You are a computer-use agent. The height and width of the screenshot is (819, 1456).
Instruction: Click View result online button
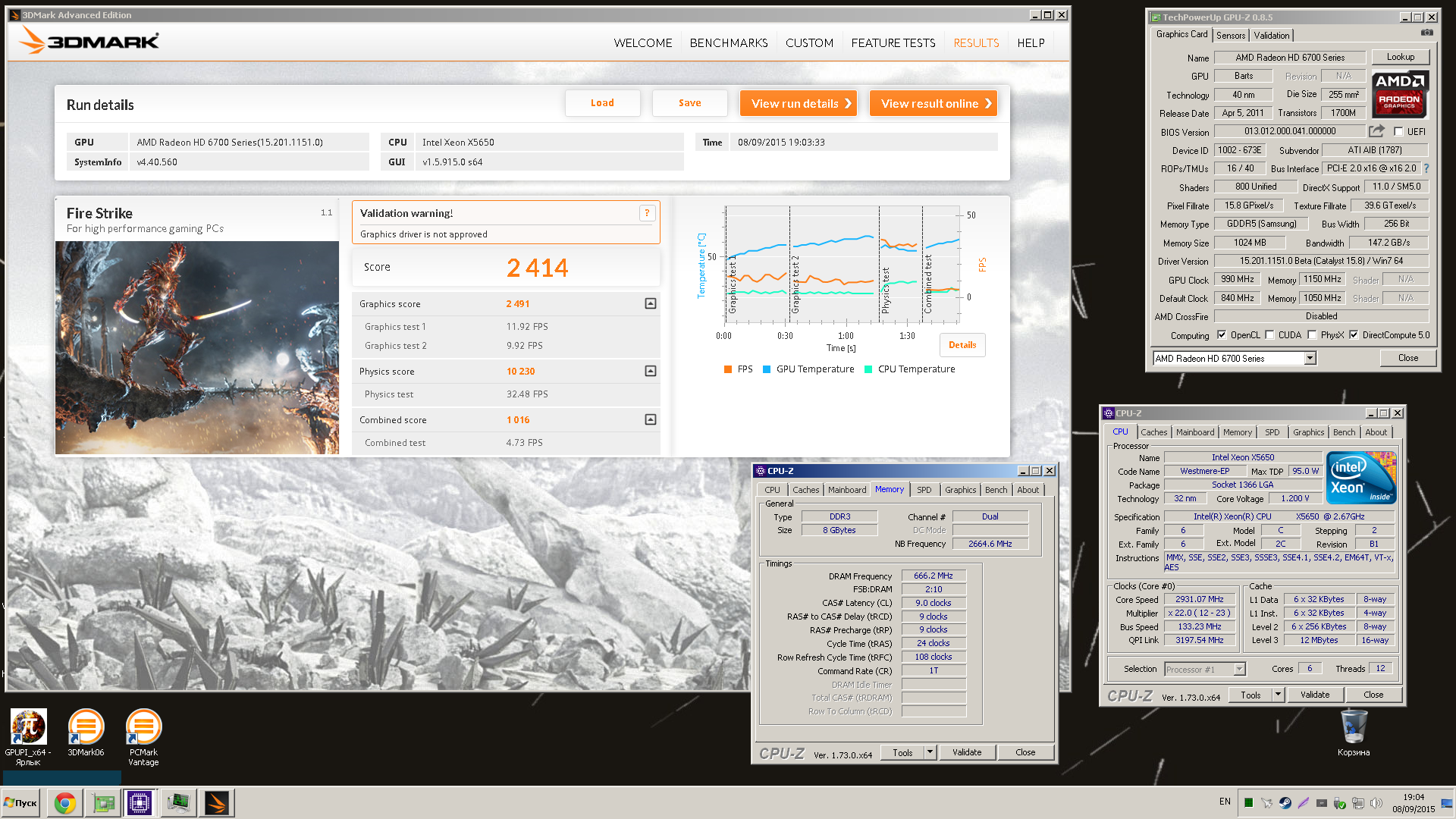pyautogui.click(x=934, y=103)
